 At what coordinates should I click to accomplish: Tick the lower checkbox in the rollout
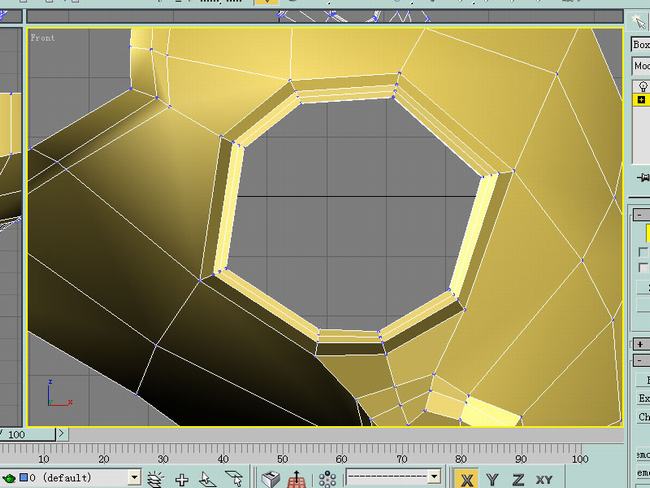coord(643,267)
